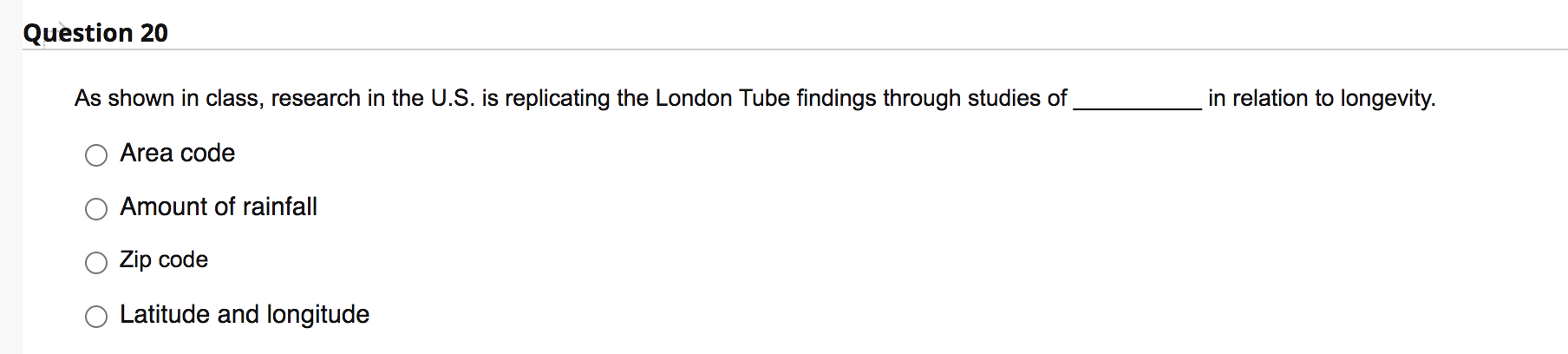Click the blank underline in the question
This screenshot has height=354, width=1568.
1137,106
